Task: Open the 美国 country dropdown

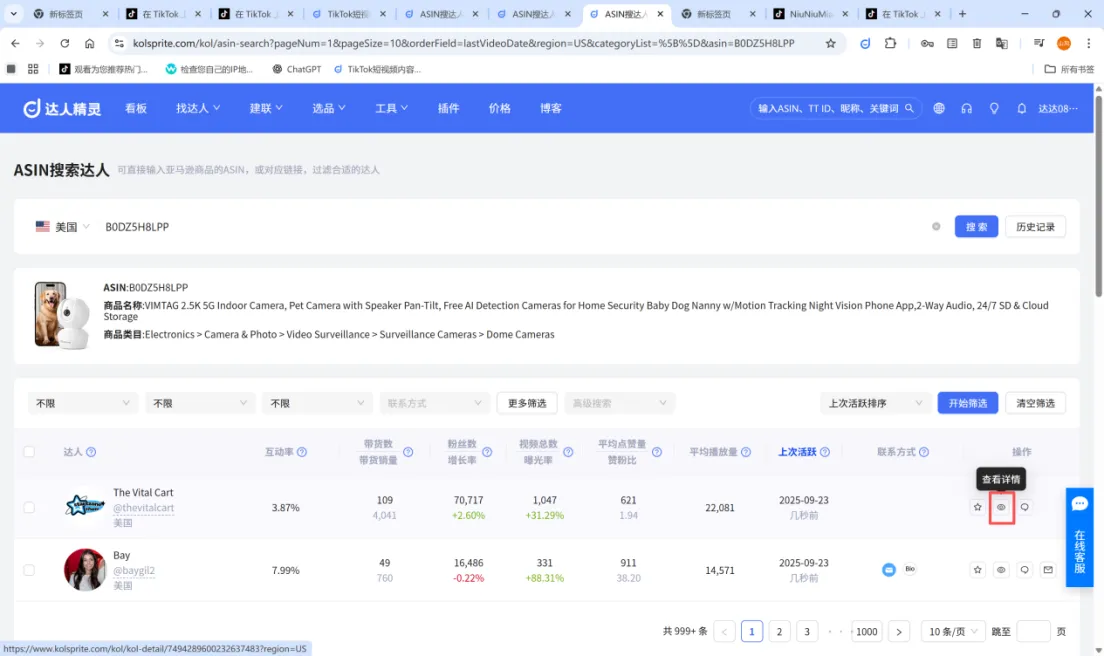Action: pyautogui.click(x=64, y=226)
